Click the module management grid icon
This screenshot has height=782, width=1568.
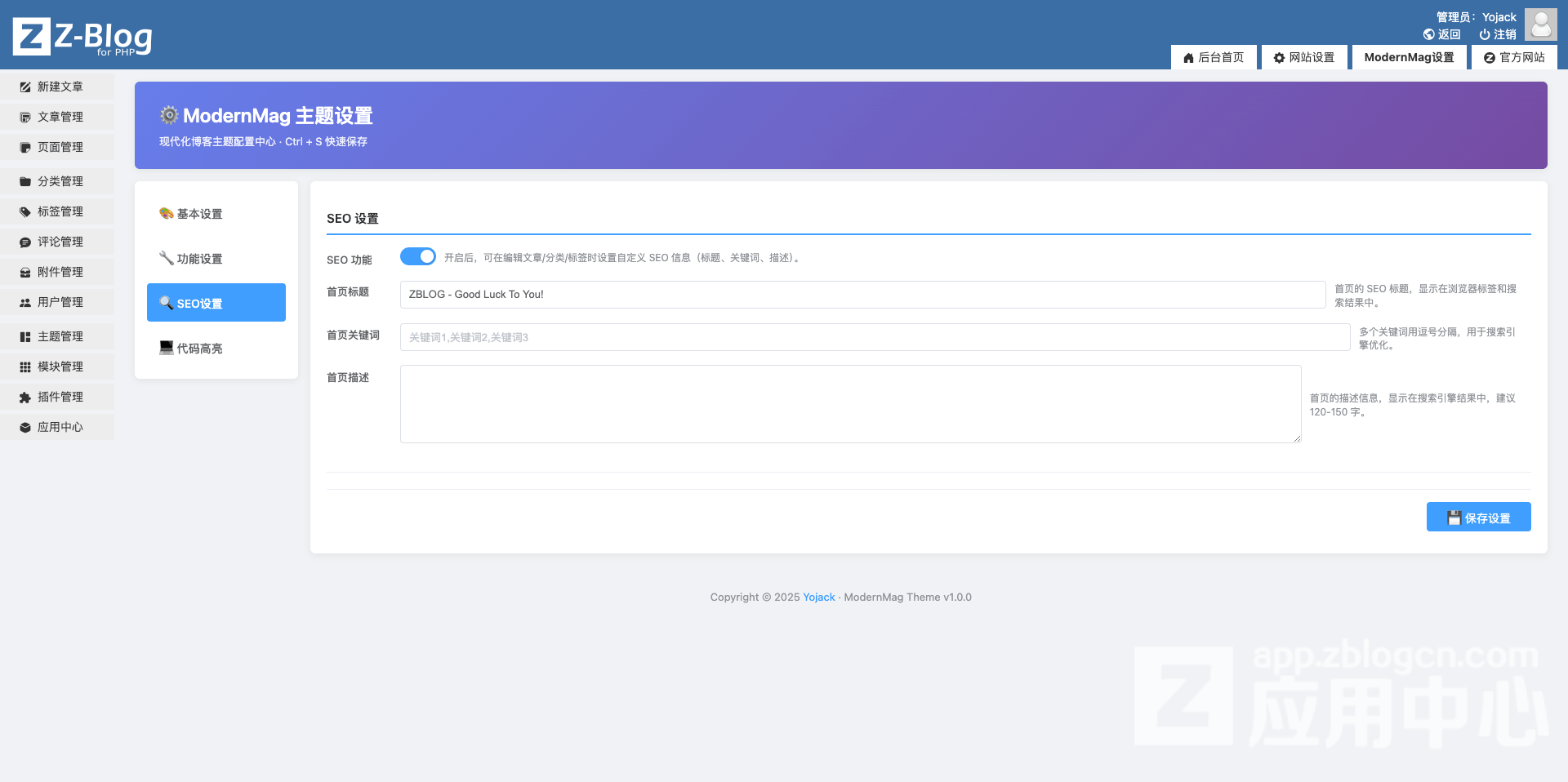[x=25, y=367]
